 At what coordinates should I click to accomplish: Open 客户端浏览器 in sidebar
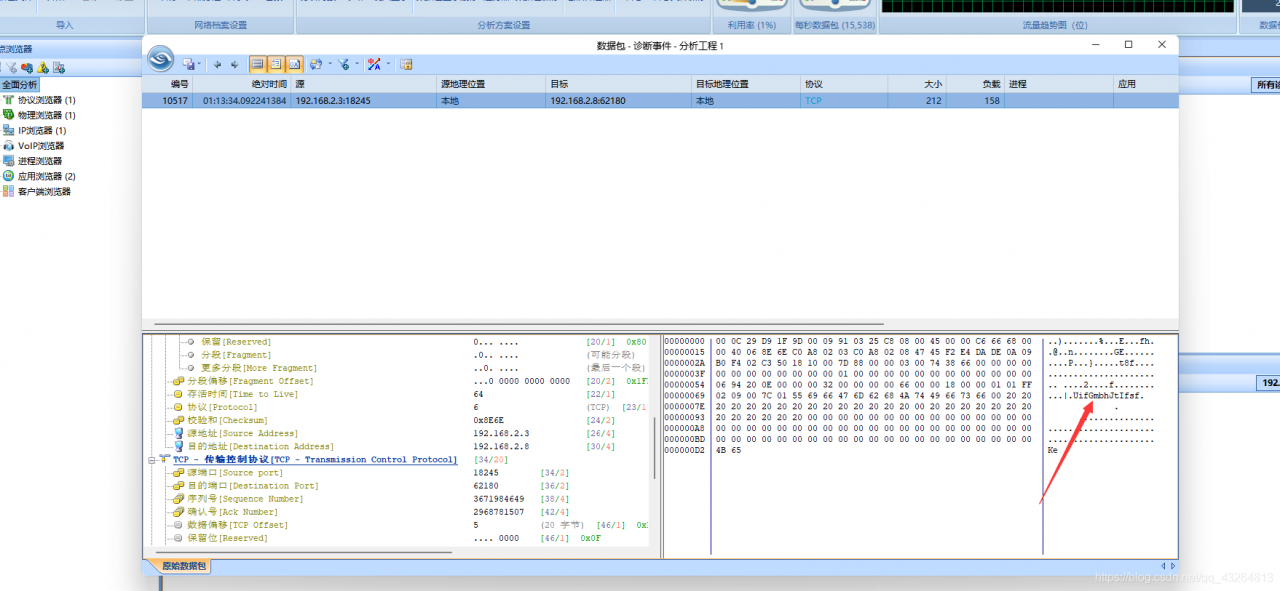tap(44, 191)
